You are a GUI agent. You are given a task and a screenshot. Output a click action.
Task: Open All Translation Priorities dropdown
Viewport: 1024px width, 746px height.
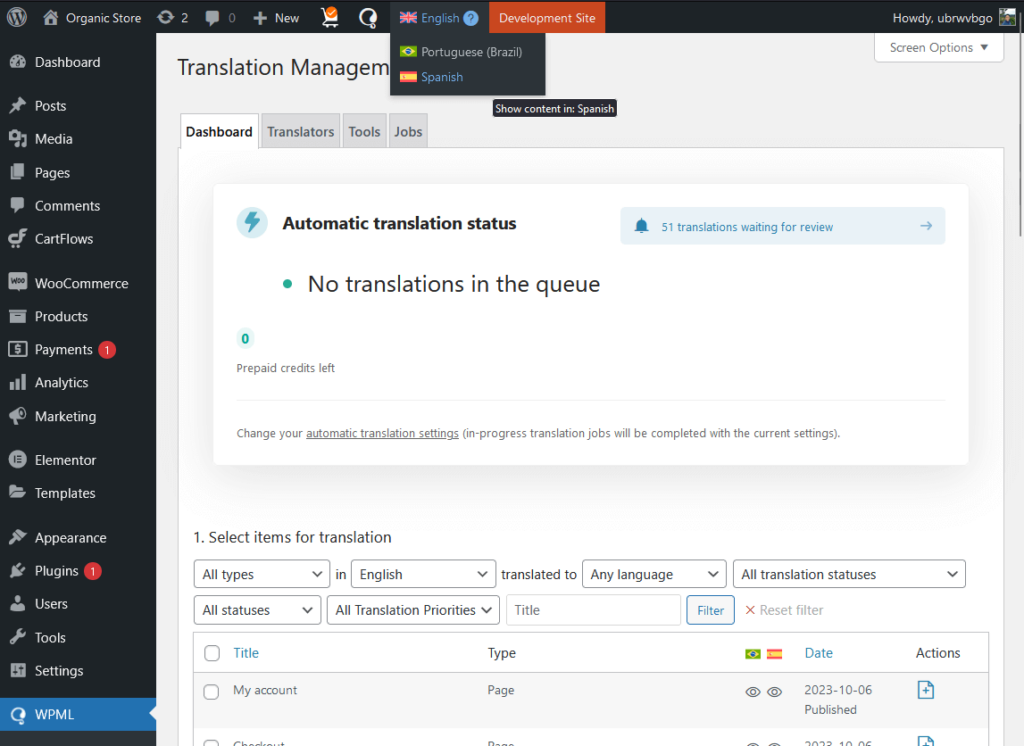coord(413,610)
